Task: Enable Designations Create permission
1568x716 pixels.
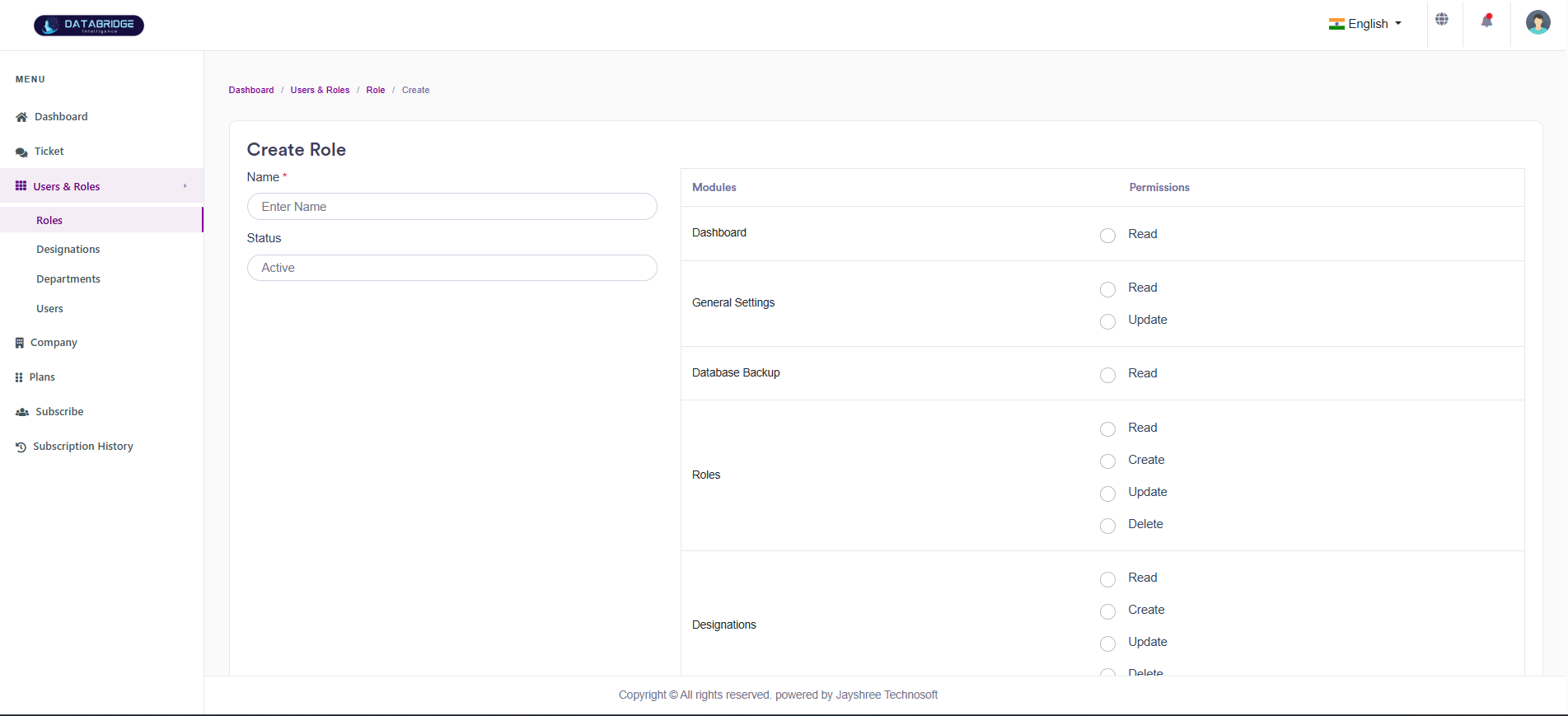Action: tap(1108, 611)
